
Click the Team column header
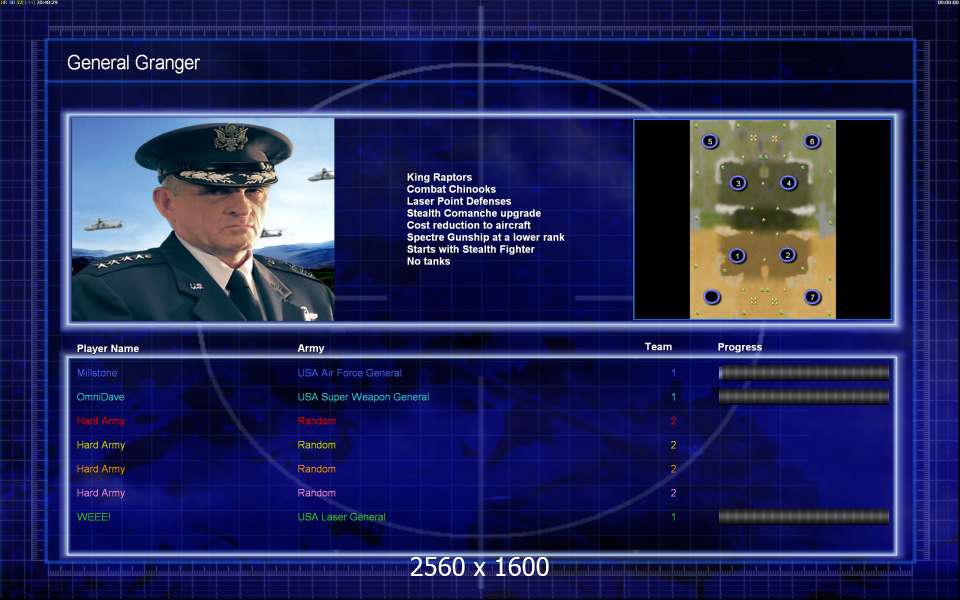click(658, 347)
